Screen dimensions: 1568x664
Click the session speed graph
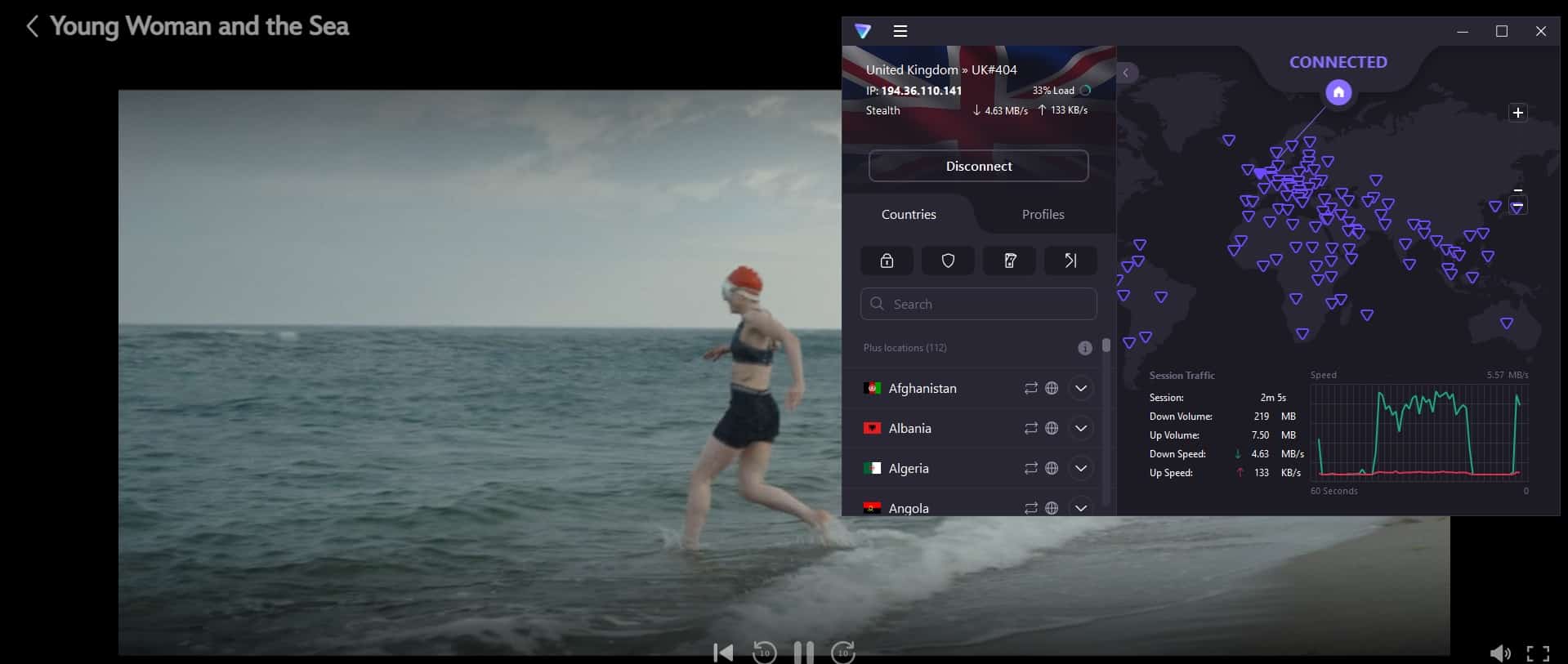(x=1419, y=431)
